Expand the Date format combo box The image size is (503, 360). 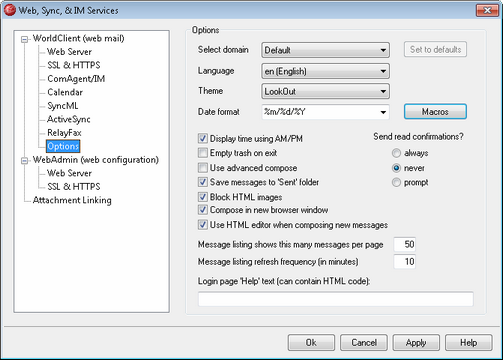click(x=383, y=112)
